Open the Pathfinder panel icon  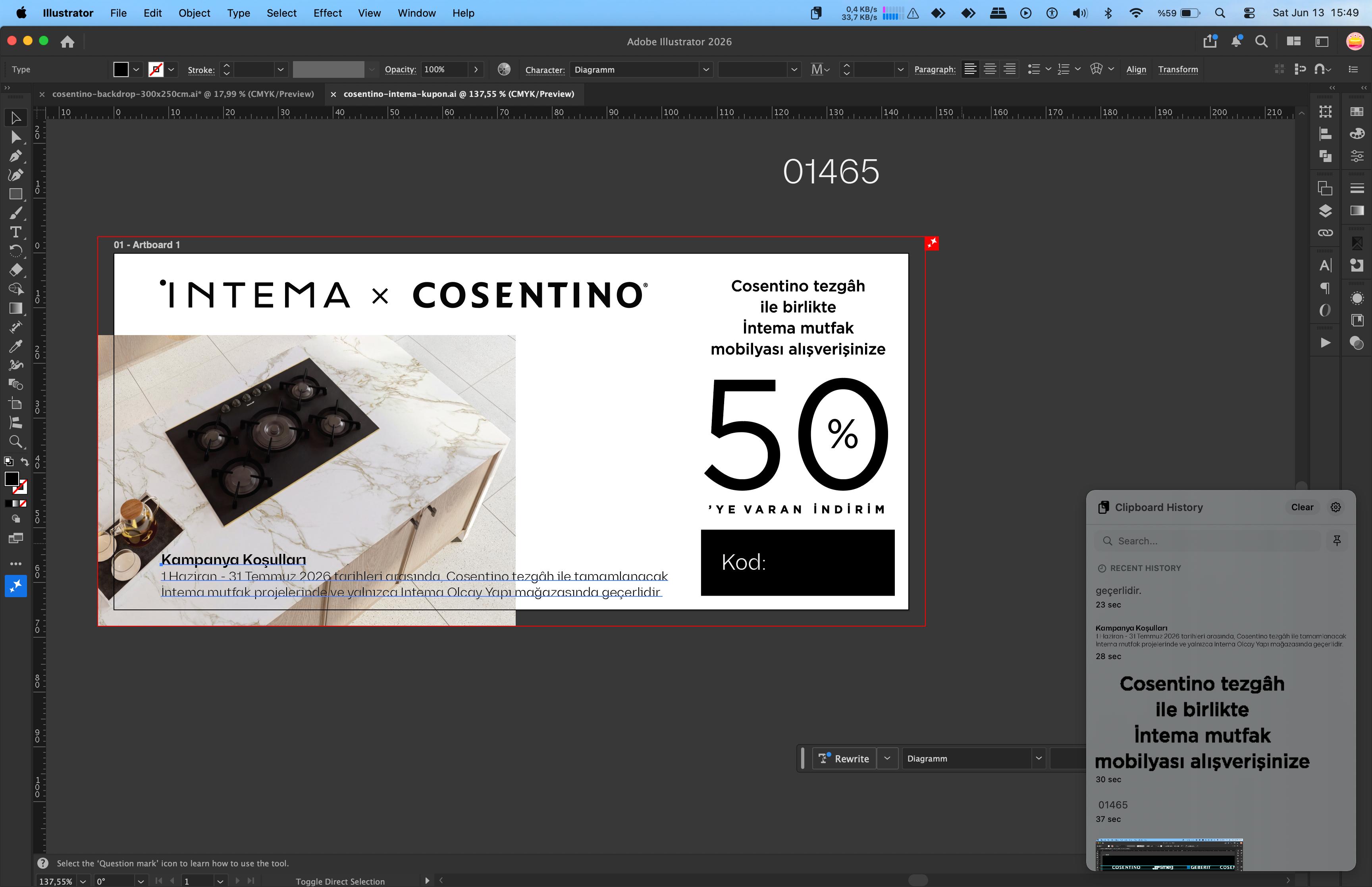point(1326,156)
